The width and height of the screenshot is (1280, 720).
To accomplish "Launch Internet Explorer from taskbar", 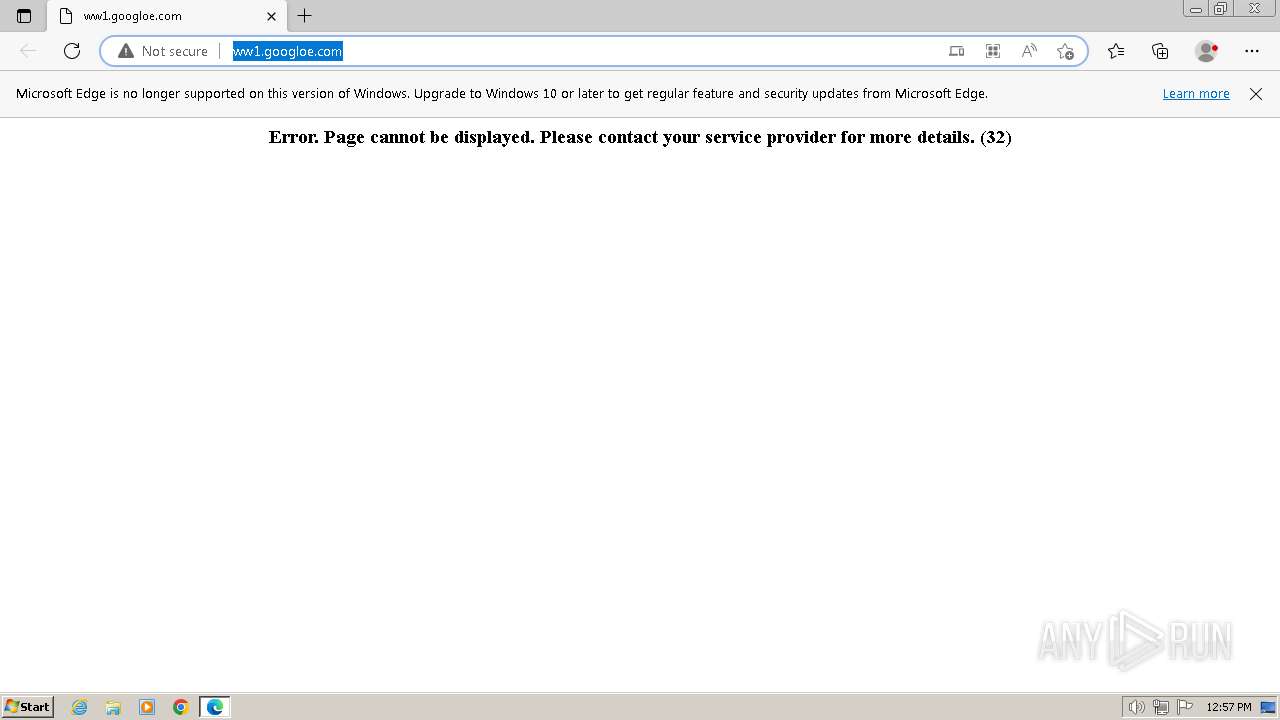I will coord(80,707).
